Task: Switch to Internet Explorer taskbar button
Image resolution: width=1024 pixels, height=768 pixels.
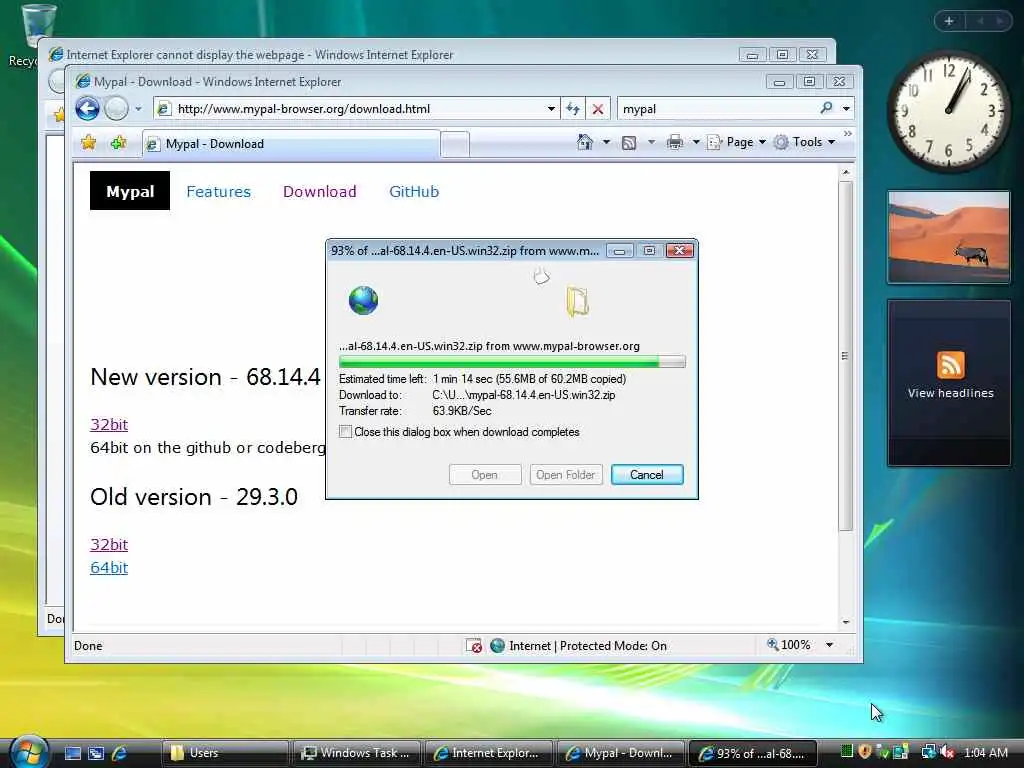Action: click(489, 753)
